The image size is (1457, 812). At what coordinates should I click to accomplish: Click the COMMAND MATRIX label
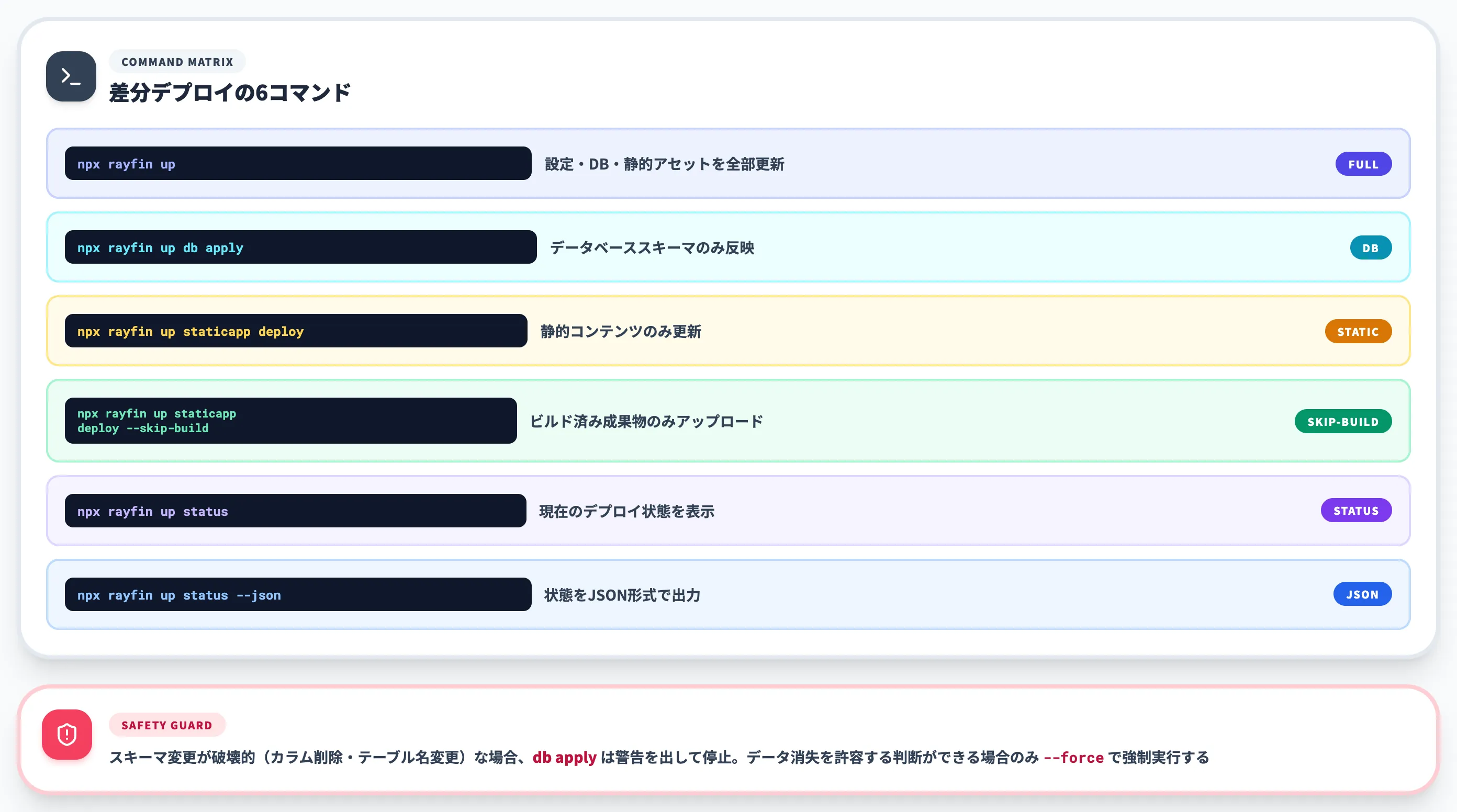coord(177,62)
